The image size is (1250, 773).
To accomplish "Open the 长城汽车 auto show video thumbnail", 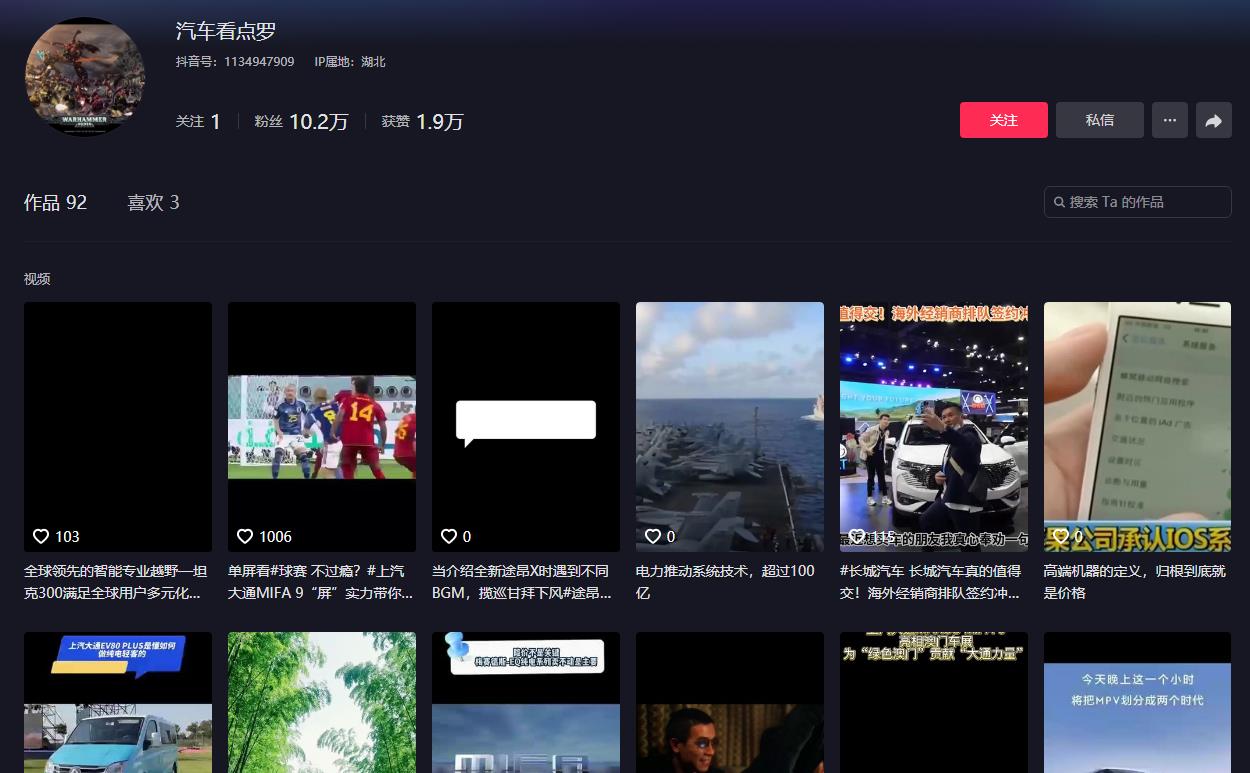I will pyautogui.click(x=934, y=427).
